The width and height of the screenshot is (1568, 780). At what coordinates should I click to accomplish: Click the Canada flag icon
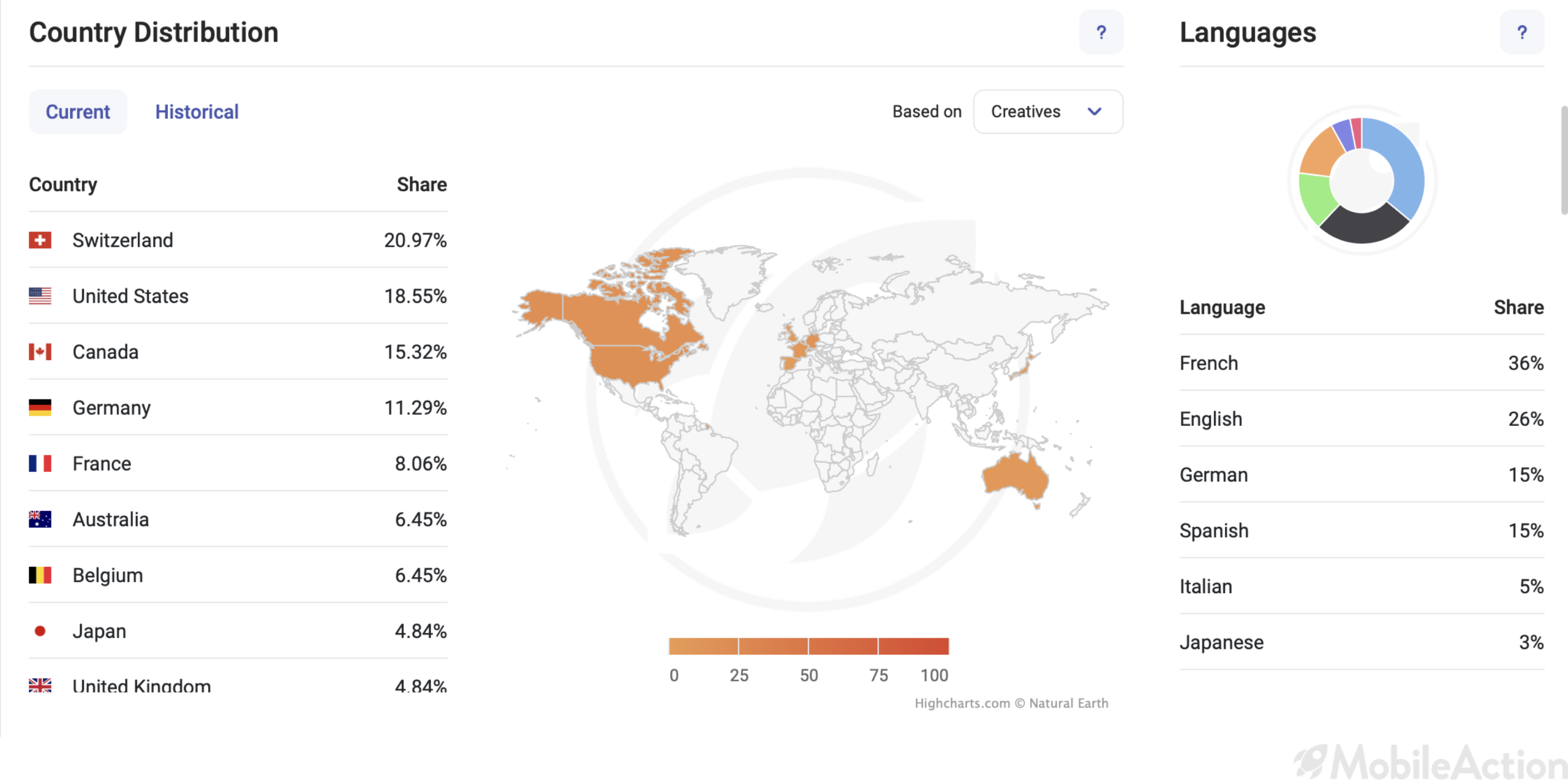(40, 352)
